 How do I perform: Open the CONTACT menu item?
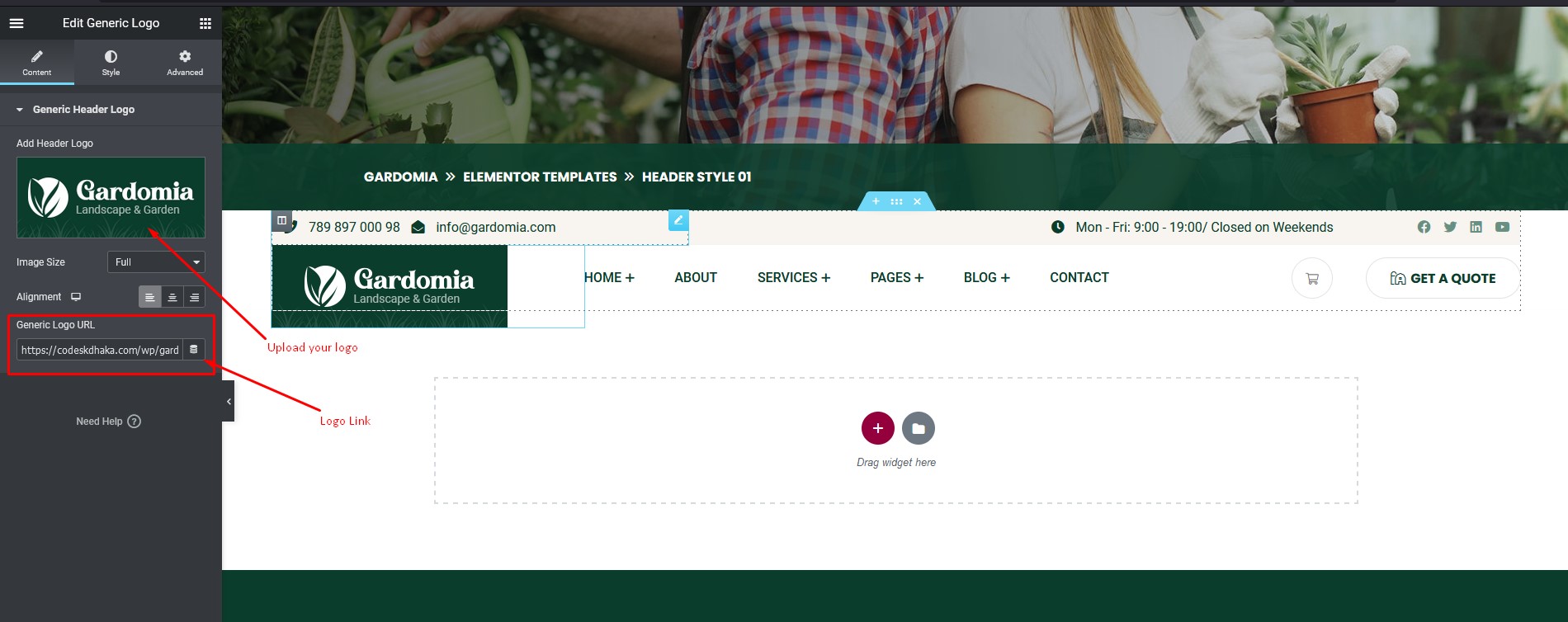coord(1079,278)
